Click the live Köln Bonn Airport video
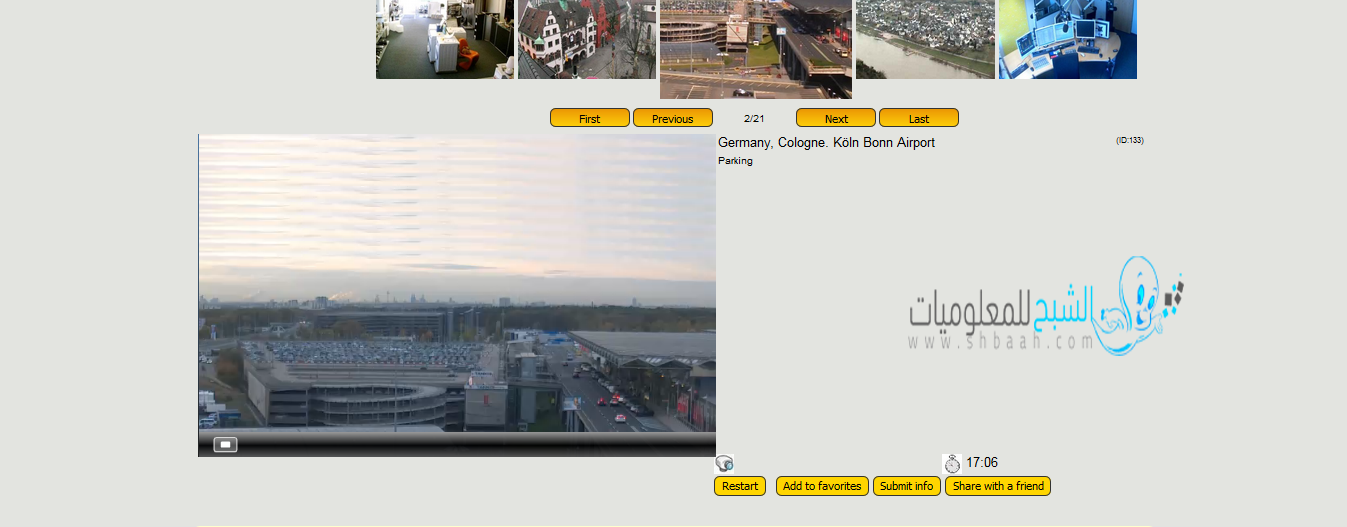 coord(457,283)
